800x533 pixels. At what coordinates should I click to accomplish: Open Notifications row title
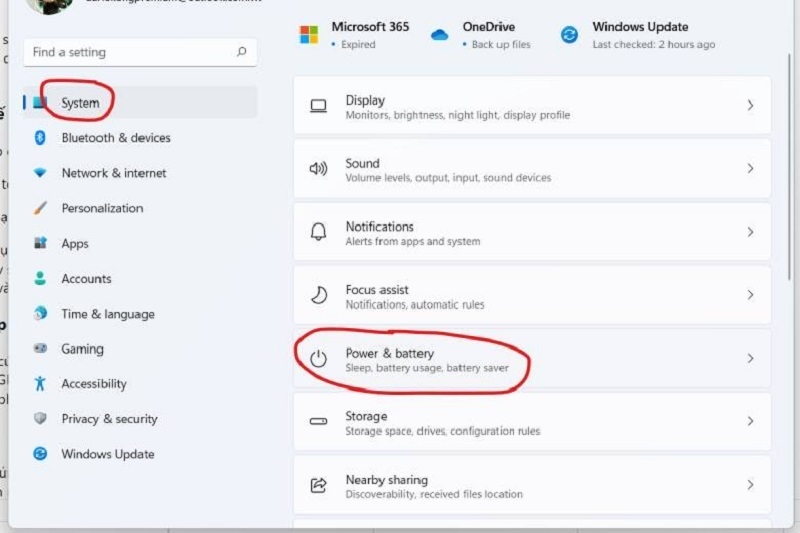(380, 226)
